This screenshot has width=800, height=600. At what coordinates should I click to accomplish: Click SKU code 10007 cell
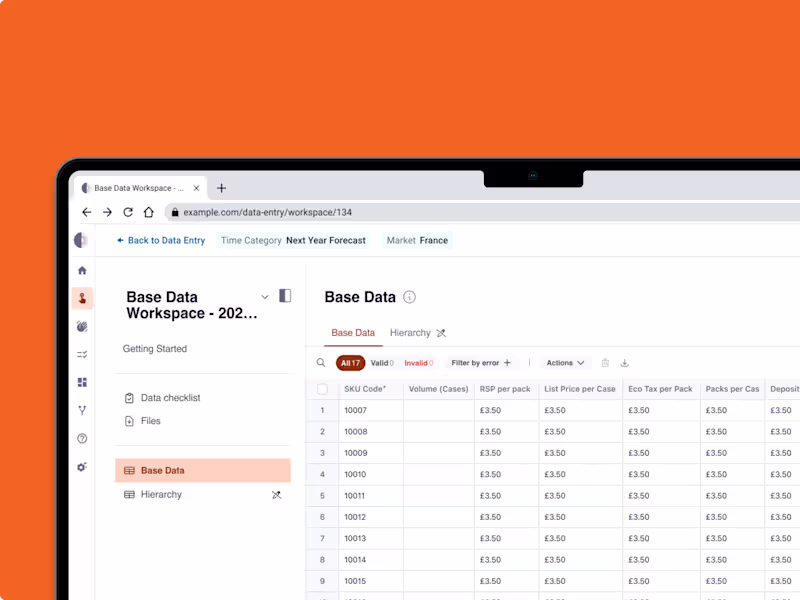pos(371,410)
